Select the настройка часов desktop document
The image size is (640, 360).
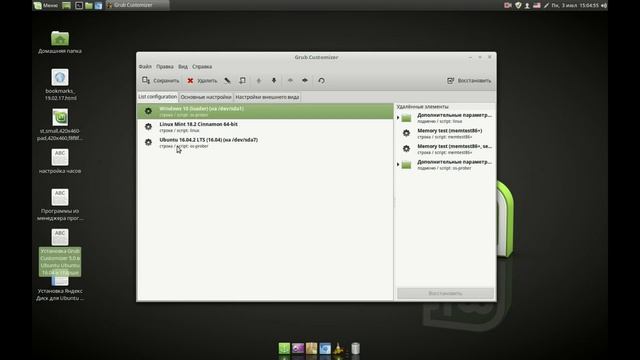click(x=60, y=161)
